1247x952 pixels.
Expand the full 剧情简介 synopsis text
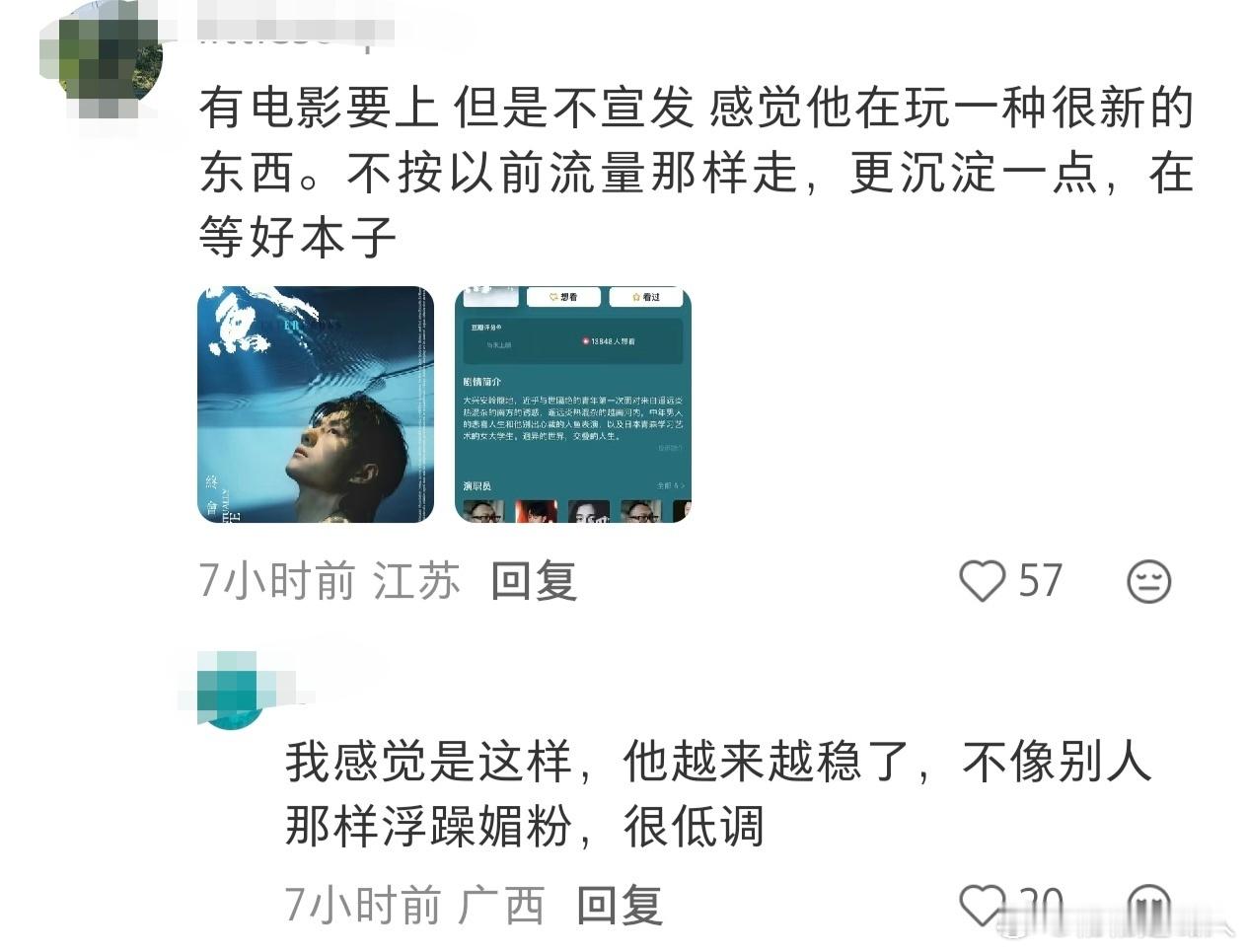670,448
